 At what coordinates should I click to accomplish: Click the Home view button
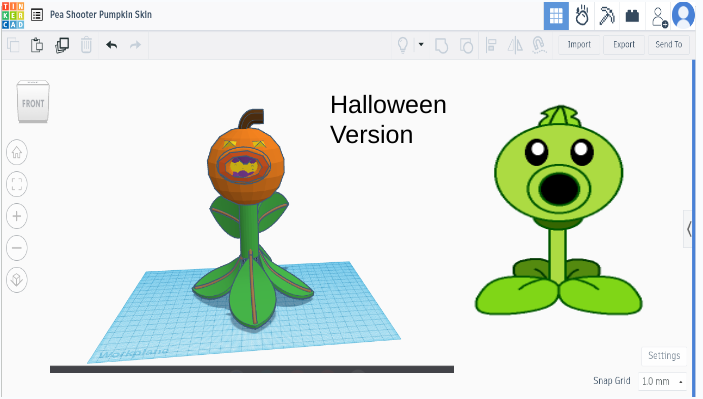(17, 152)
